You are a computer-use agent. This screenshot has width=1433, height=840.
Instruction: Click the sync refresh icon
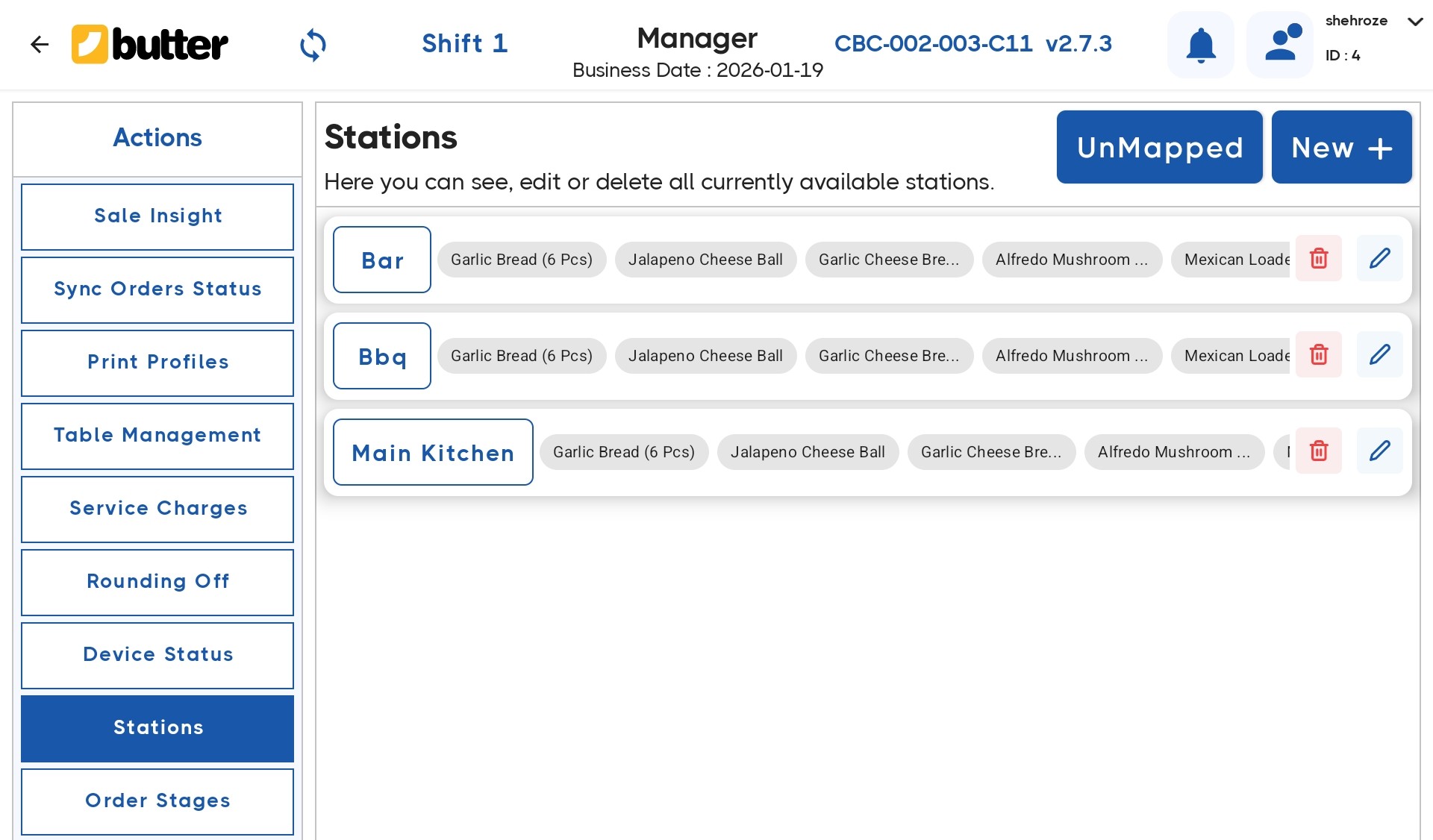coord(313,45)
